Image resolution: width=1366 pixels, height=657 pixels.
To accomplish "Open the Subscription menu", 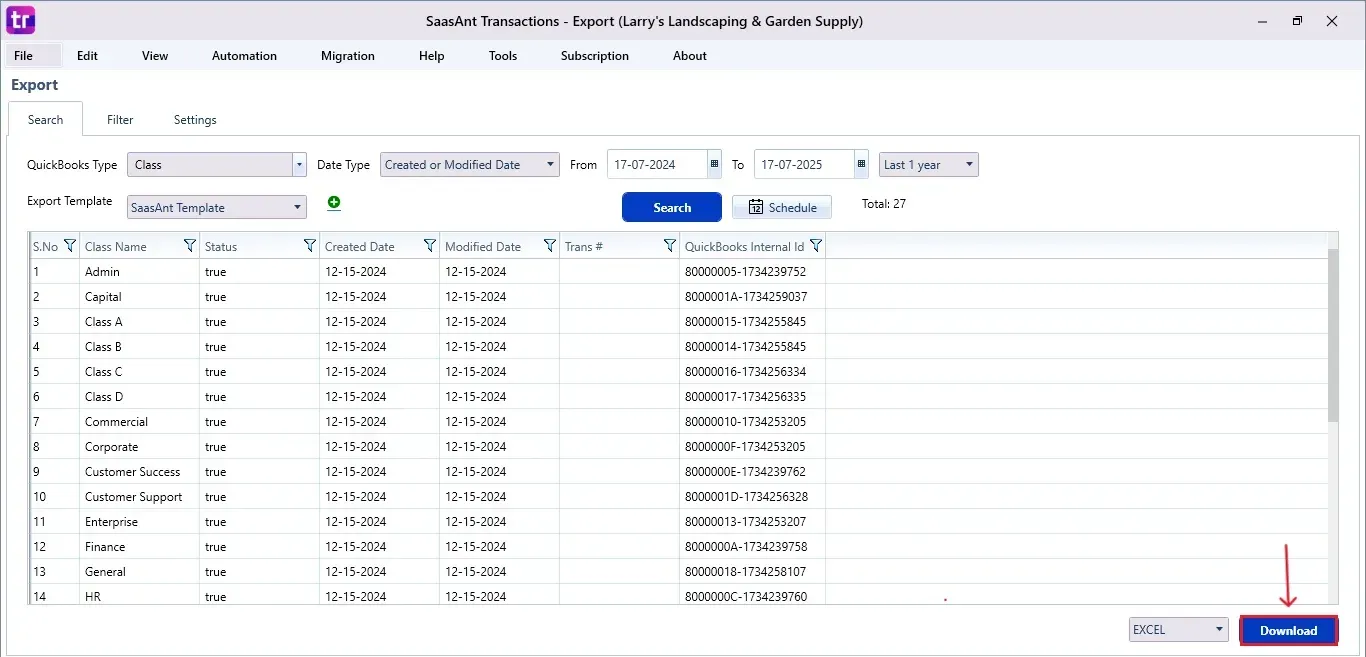I will (595, 56).
